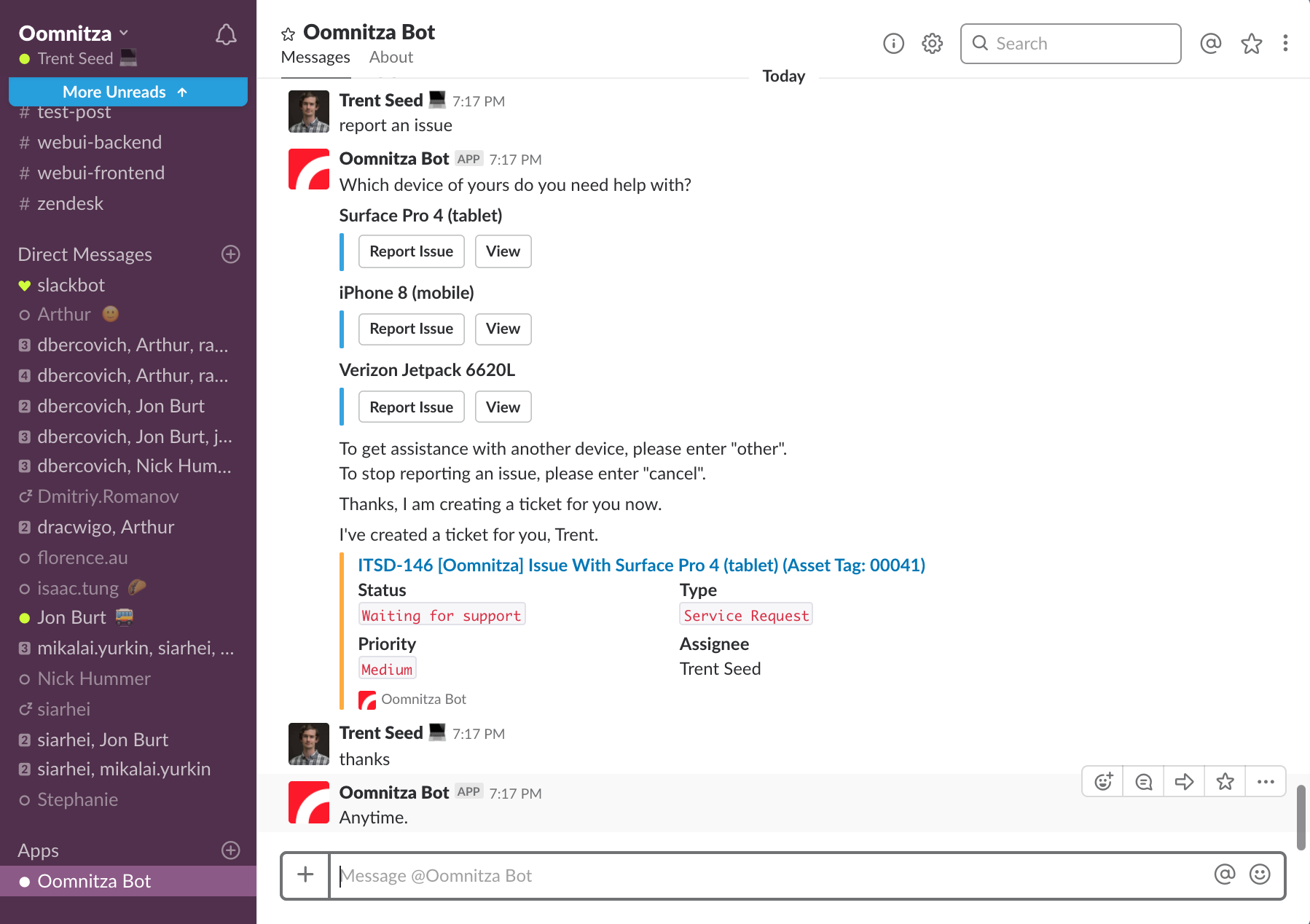Open siarhei, mikalai.yurkin group chat
This screenshot has width=1310, height=924.
pos(128,769)
